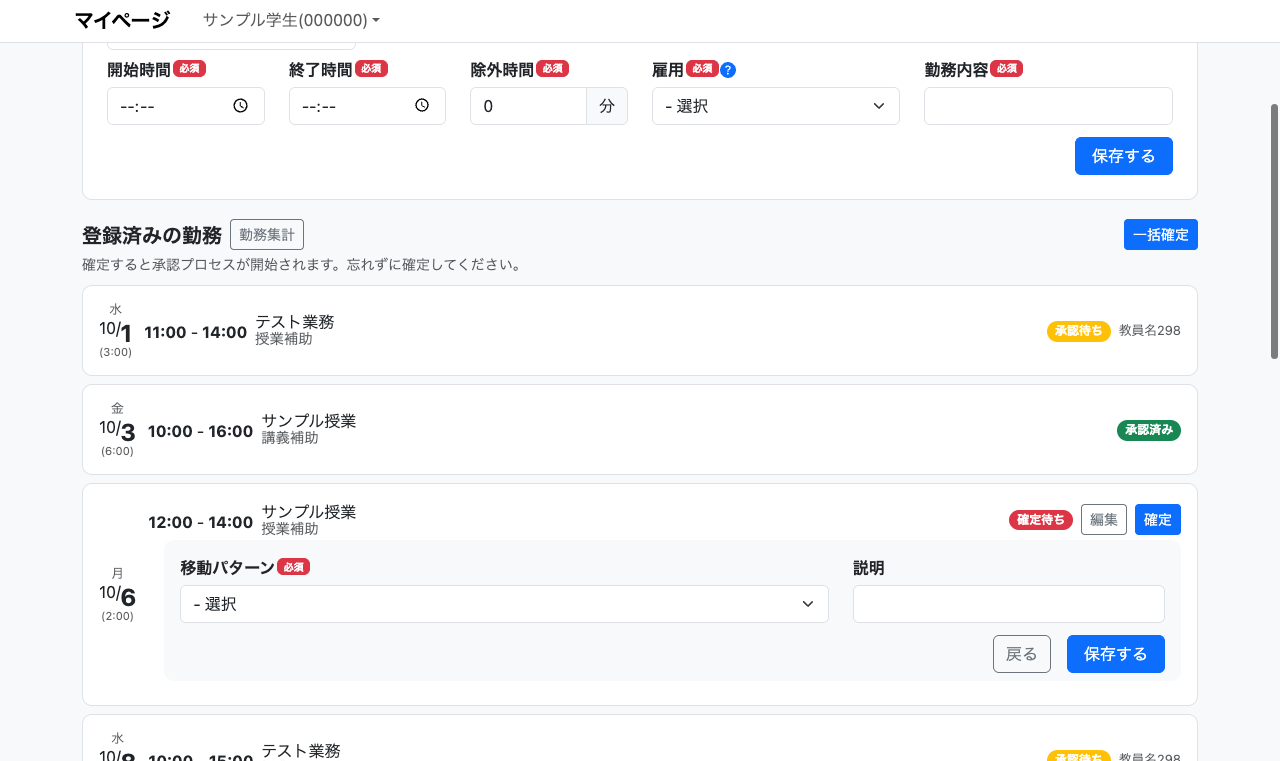Confirm the 10/6 shift with 確定
The height and width of the screenshot is (761, 1280).
[1157, 520]
